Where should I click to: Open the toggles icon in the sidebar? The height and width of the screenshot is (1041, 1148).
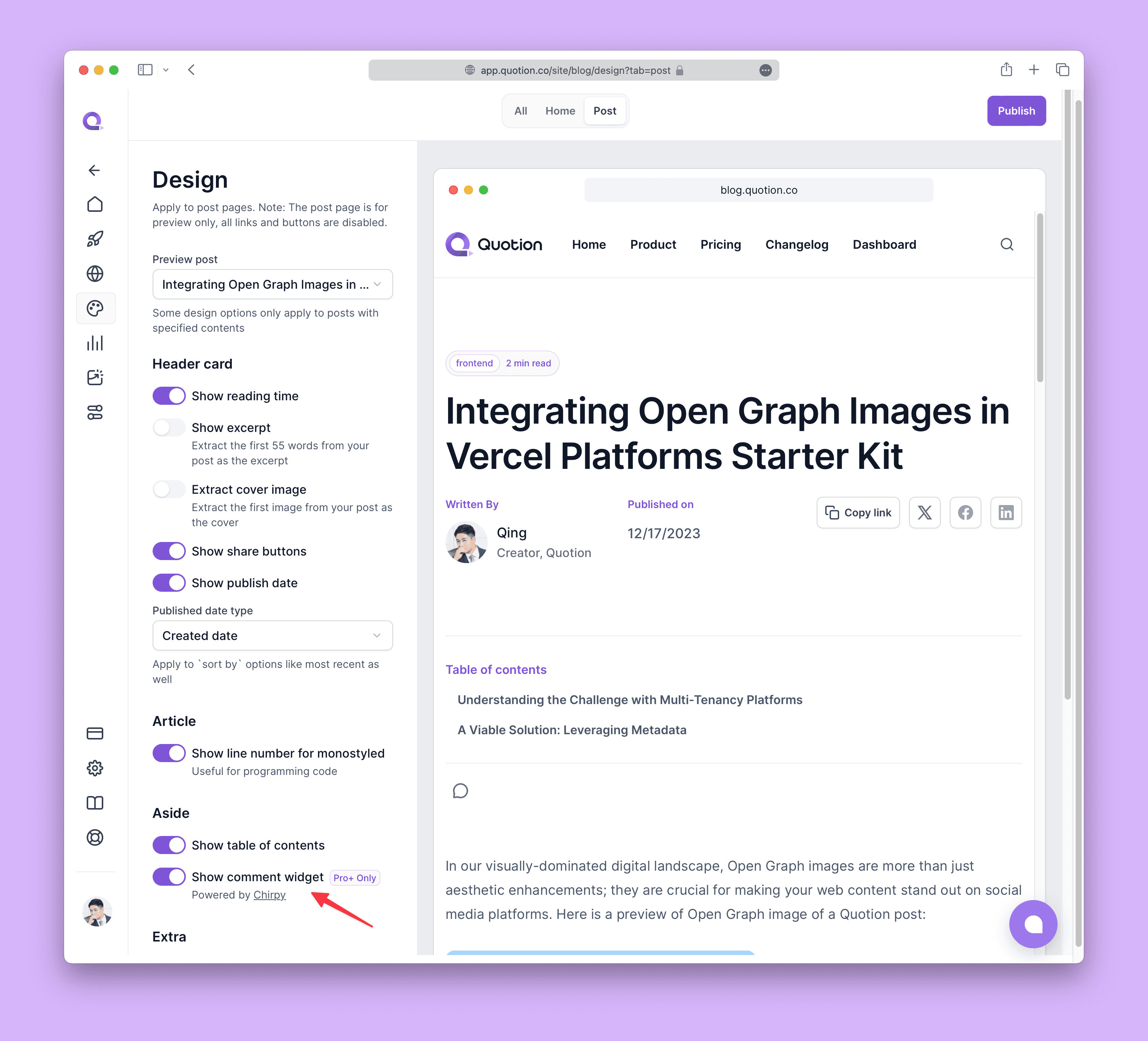[x=95, y=412]
